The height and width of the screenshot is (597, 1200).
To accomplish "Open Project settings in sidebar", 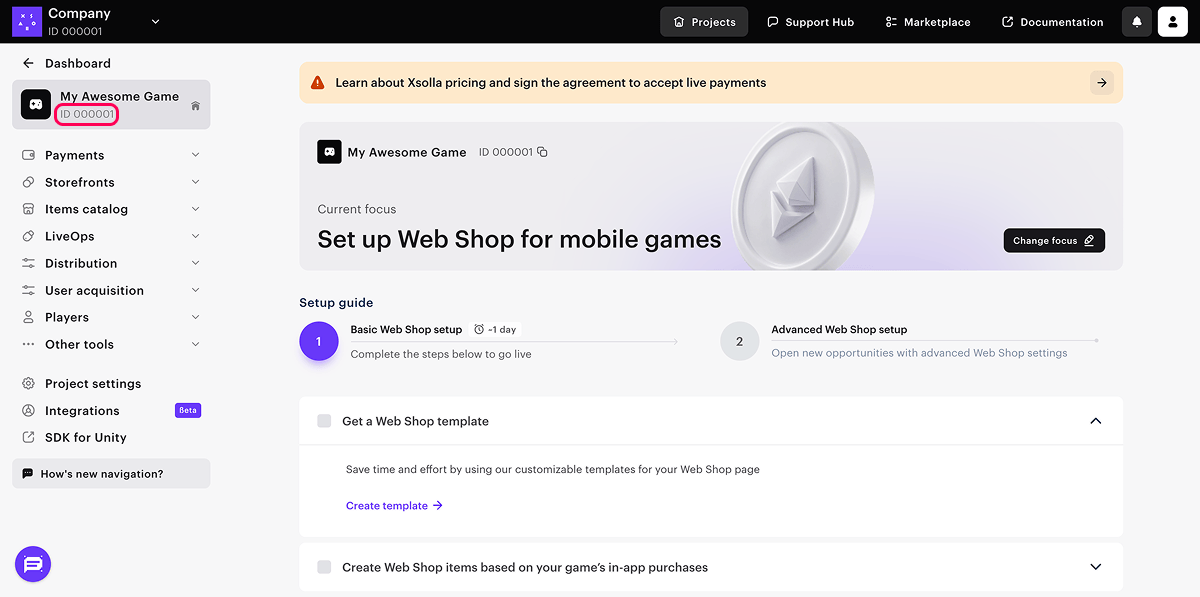I will [x=93, y=384].
